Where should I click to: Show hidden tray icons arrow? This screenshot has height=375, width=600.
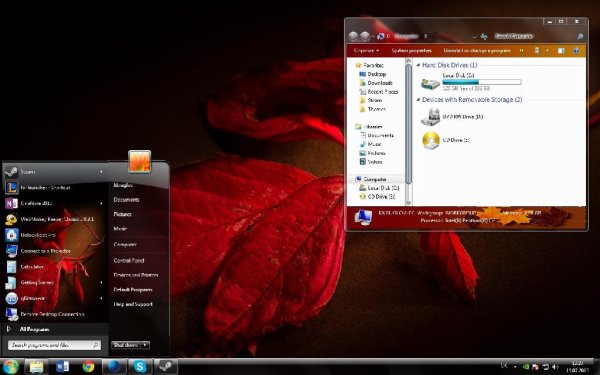[x=515, y=367]
